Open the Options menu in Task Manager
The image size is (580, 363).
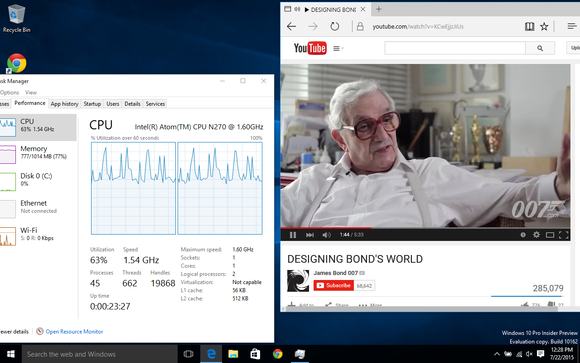[x=9, y=93]
